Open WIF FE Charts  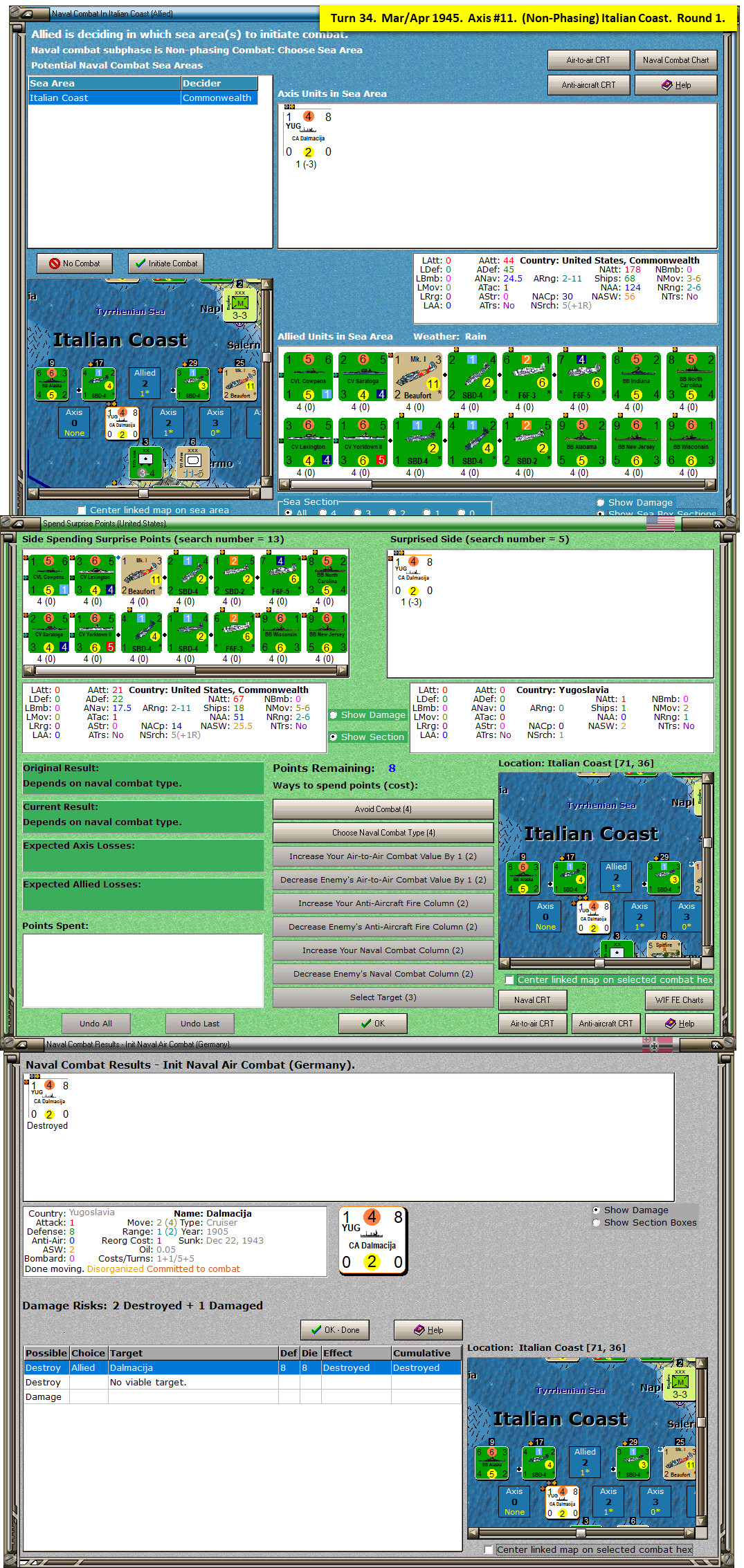pyautogui.click(x=679, y=1000)
